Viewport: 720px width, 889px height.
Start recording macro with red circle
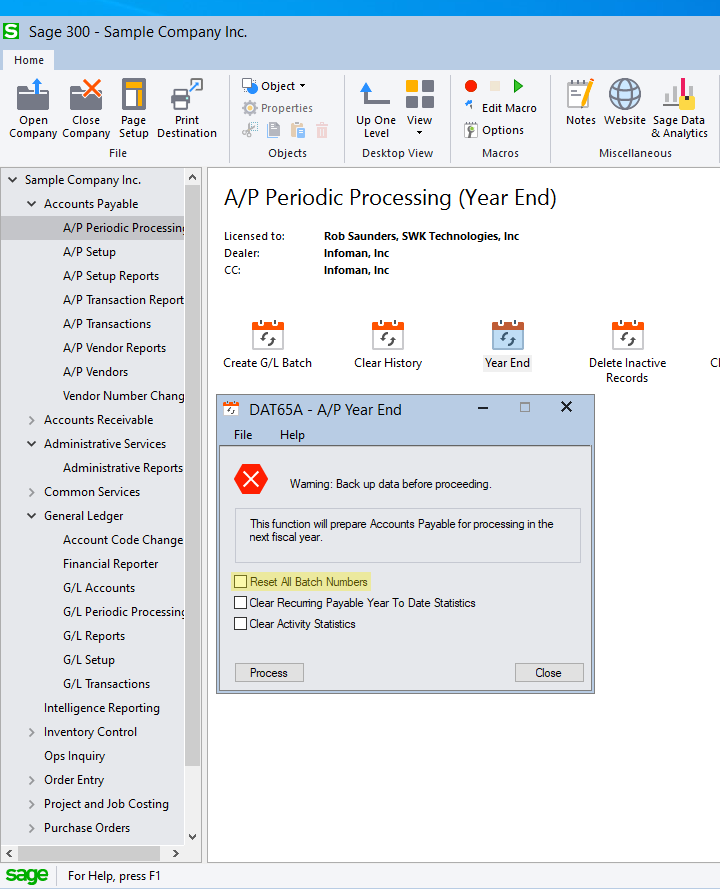471,86
